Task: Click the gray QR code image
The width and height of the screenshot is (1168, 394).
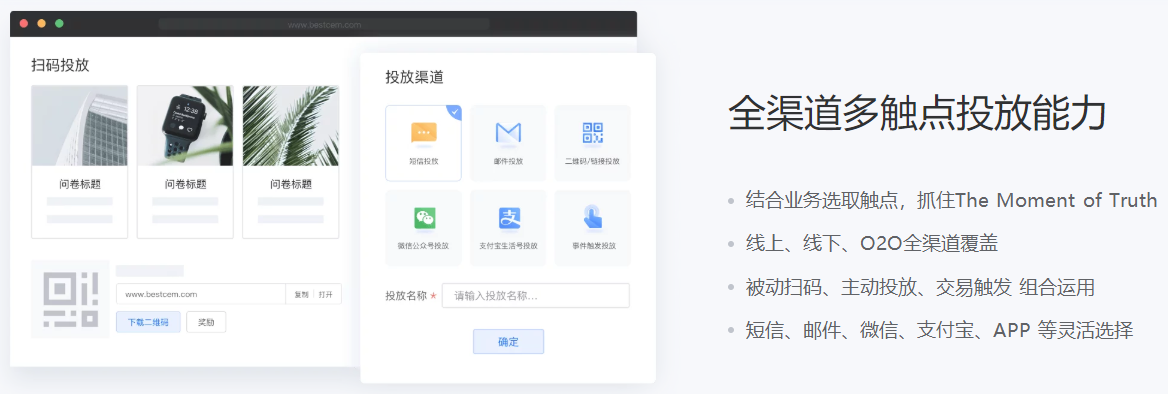Action: click(x=70, y=299)
